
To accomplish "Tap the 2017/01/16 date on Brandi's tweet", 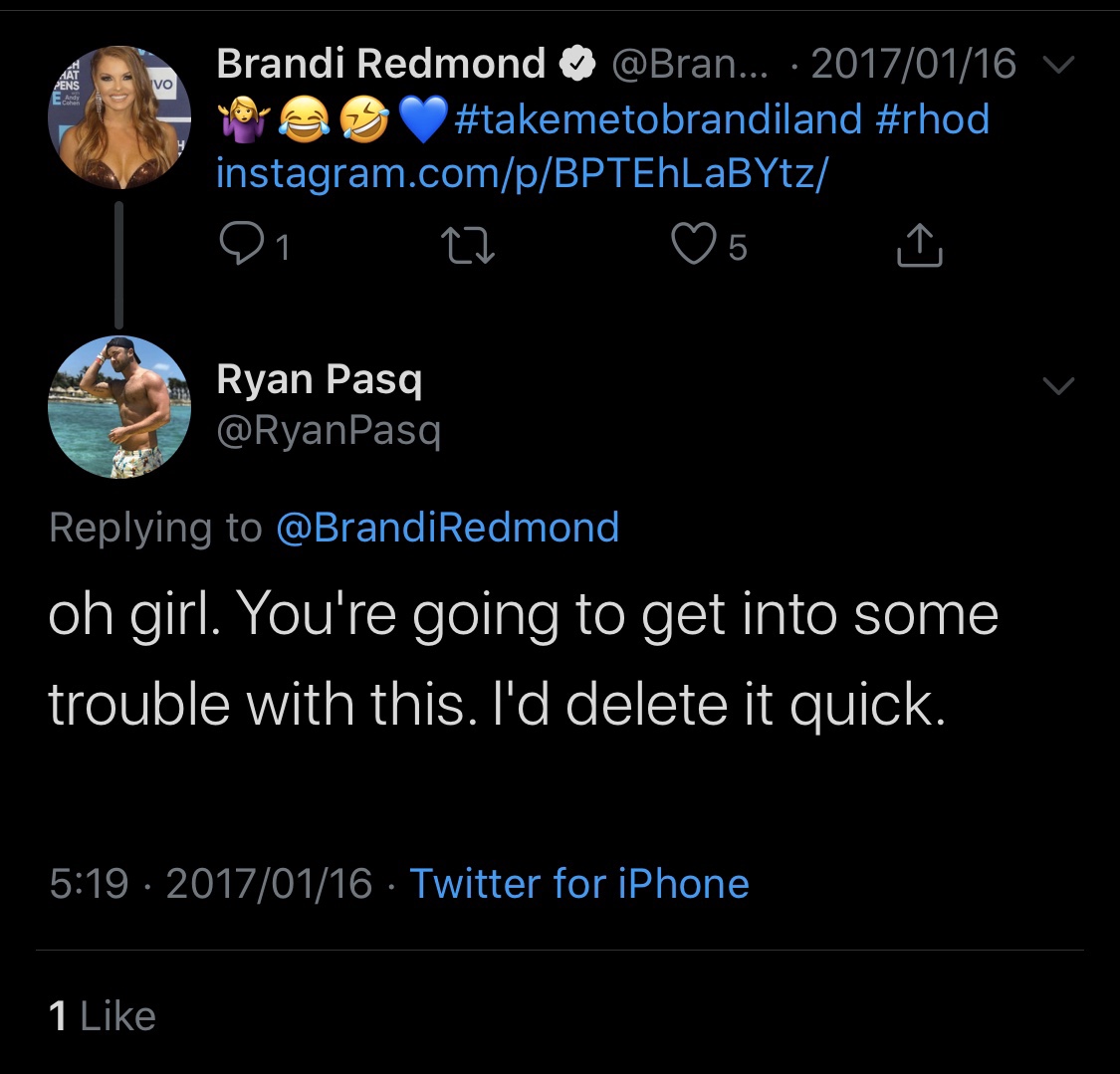I will (x=914, y=66).
